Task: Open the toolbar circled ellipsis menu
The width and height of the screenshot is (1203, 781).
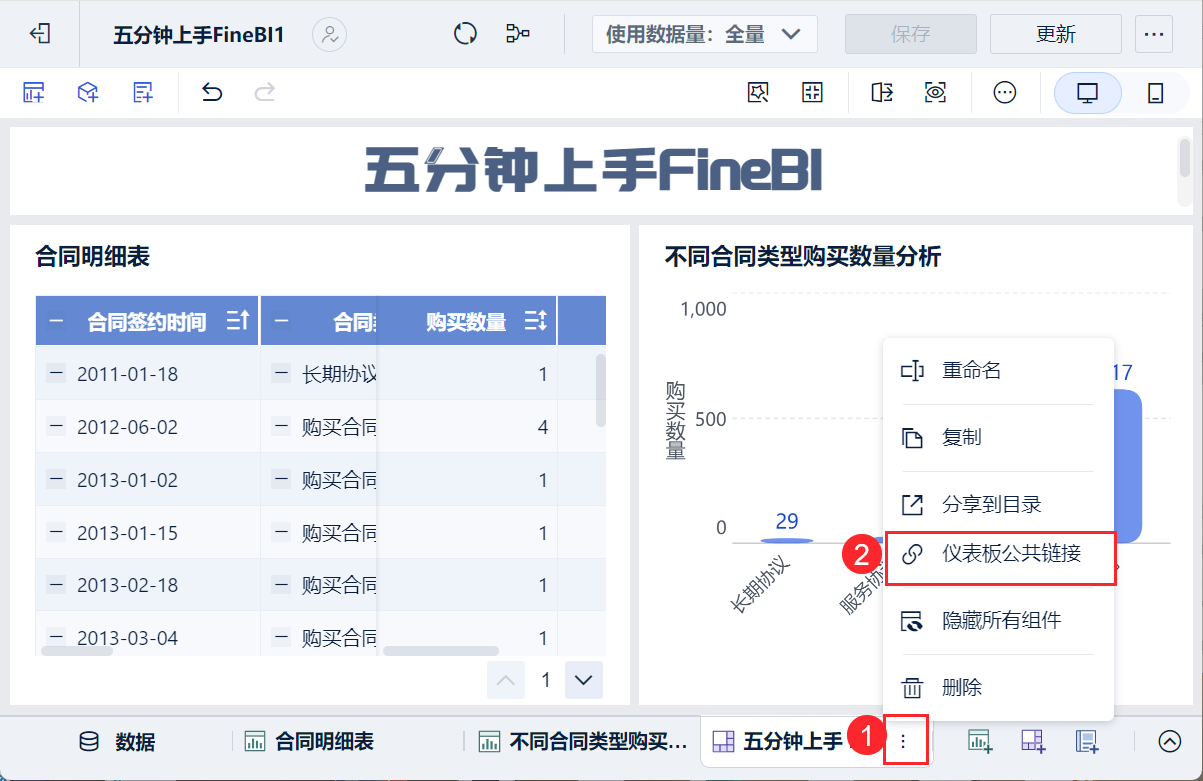Action: click(x=1005, y=93)
